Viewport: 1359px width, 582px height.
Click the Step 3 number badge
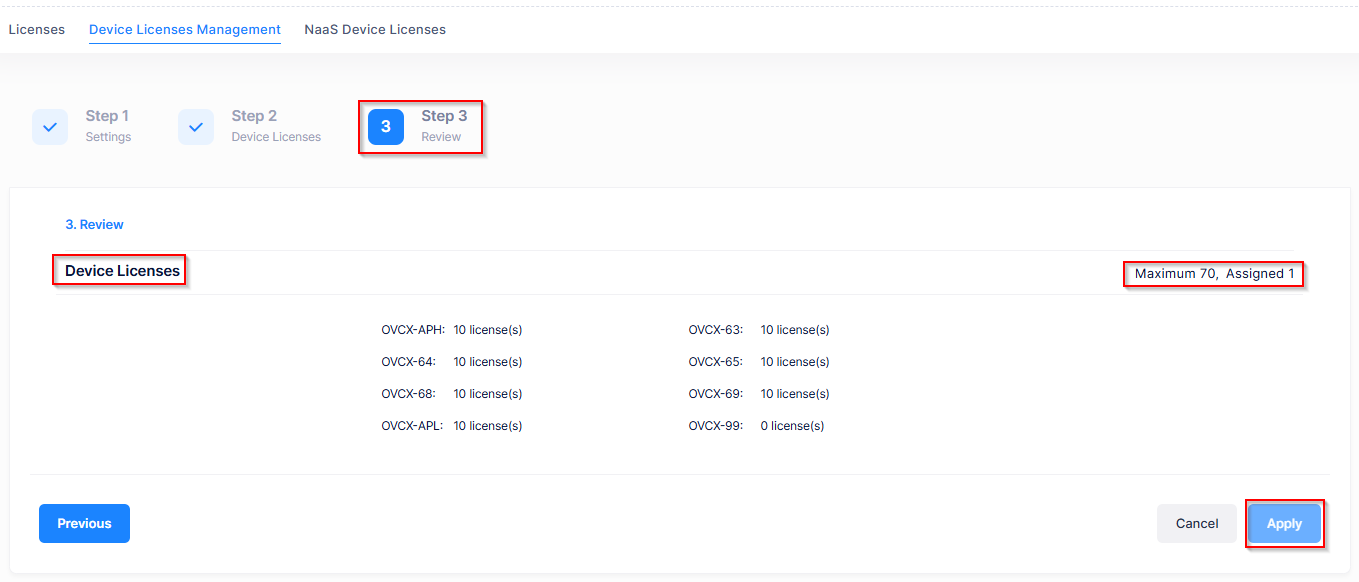tap(386, 127)
